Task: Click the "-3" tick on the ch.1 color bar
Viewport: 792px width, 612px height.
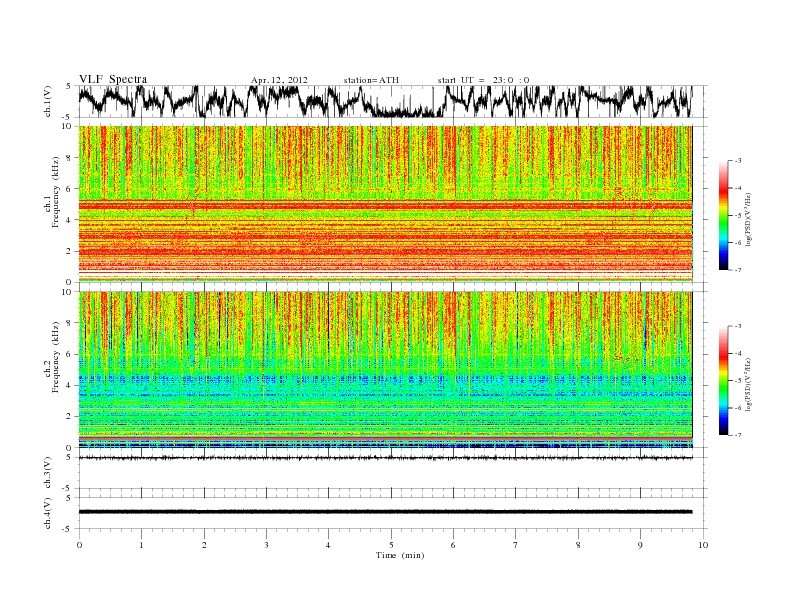Action: click(738, 161)
